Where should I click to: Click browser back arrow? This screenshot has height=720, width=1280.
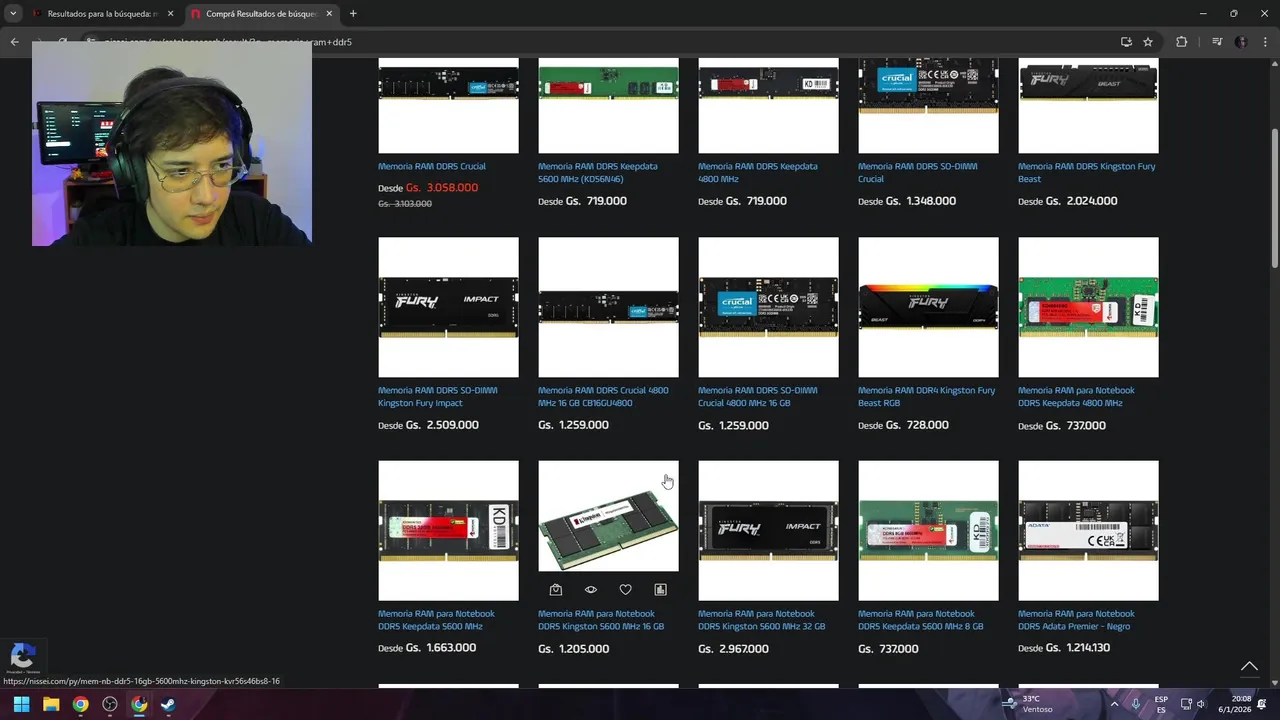[14, 42]
